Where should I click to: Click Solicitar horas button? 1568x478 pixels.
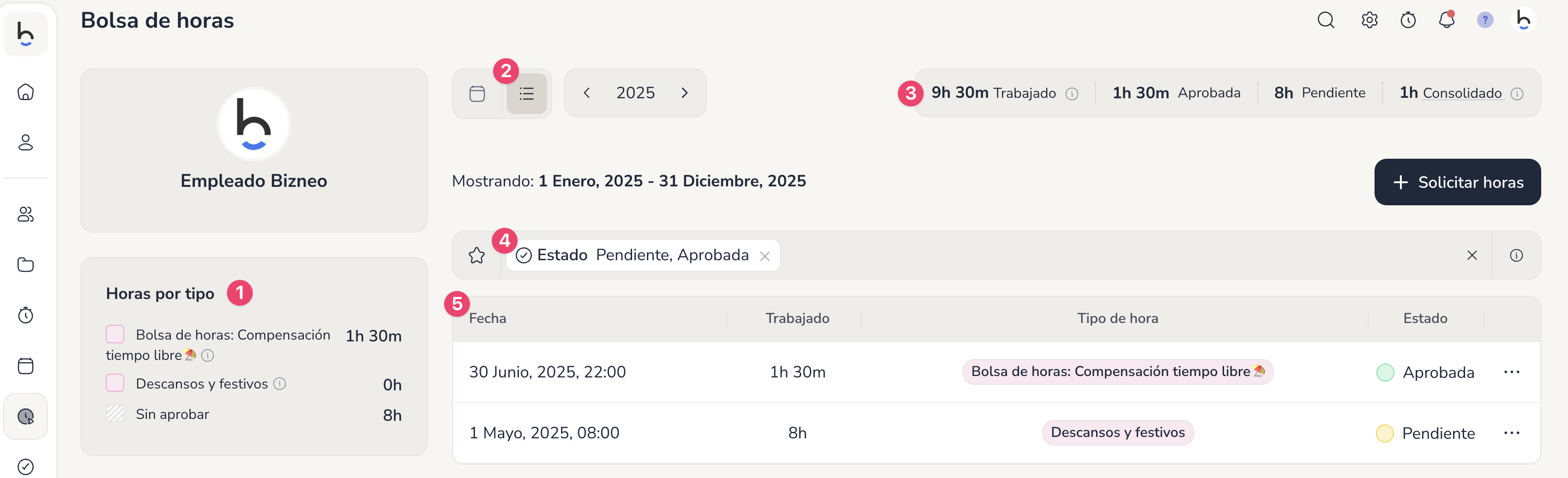(1457, 182)
